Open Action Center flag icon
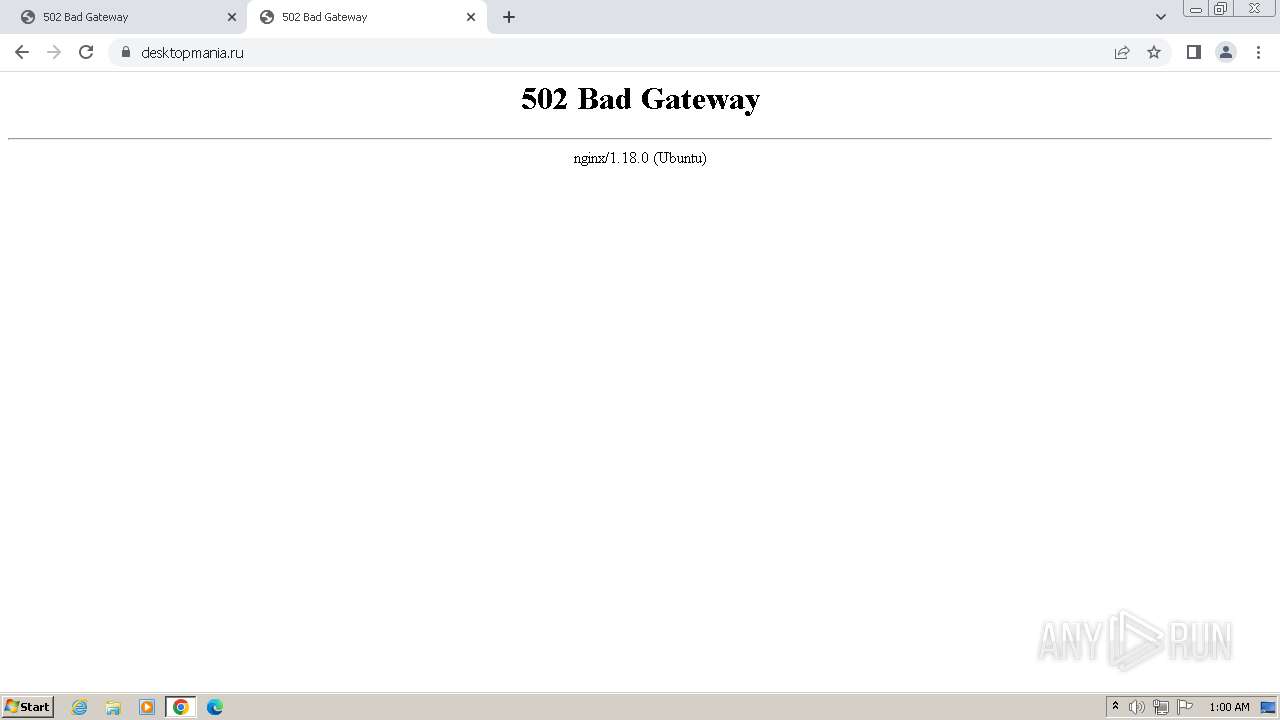The image size is (1280, 720). point(1185,707)
